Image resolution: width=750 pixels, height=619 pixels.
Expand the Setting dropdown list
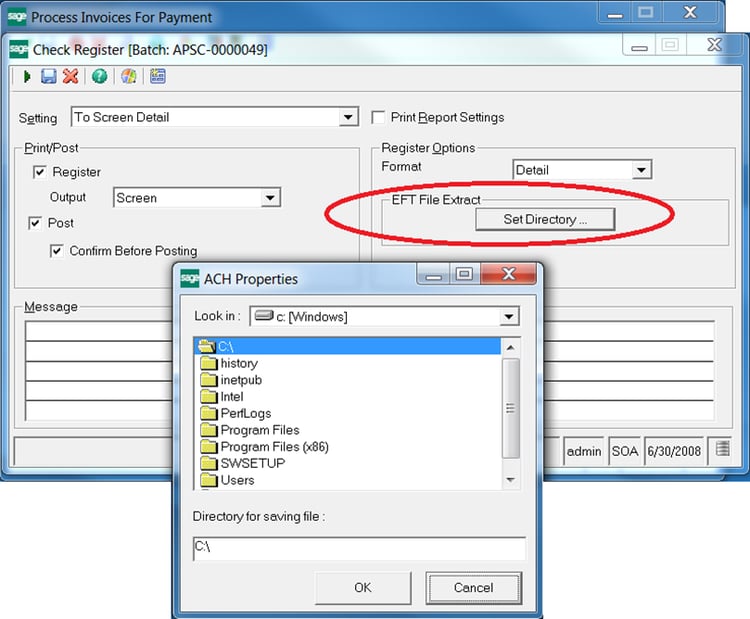coord(348,117)
